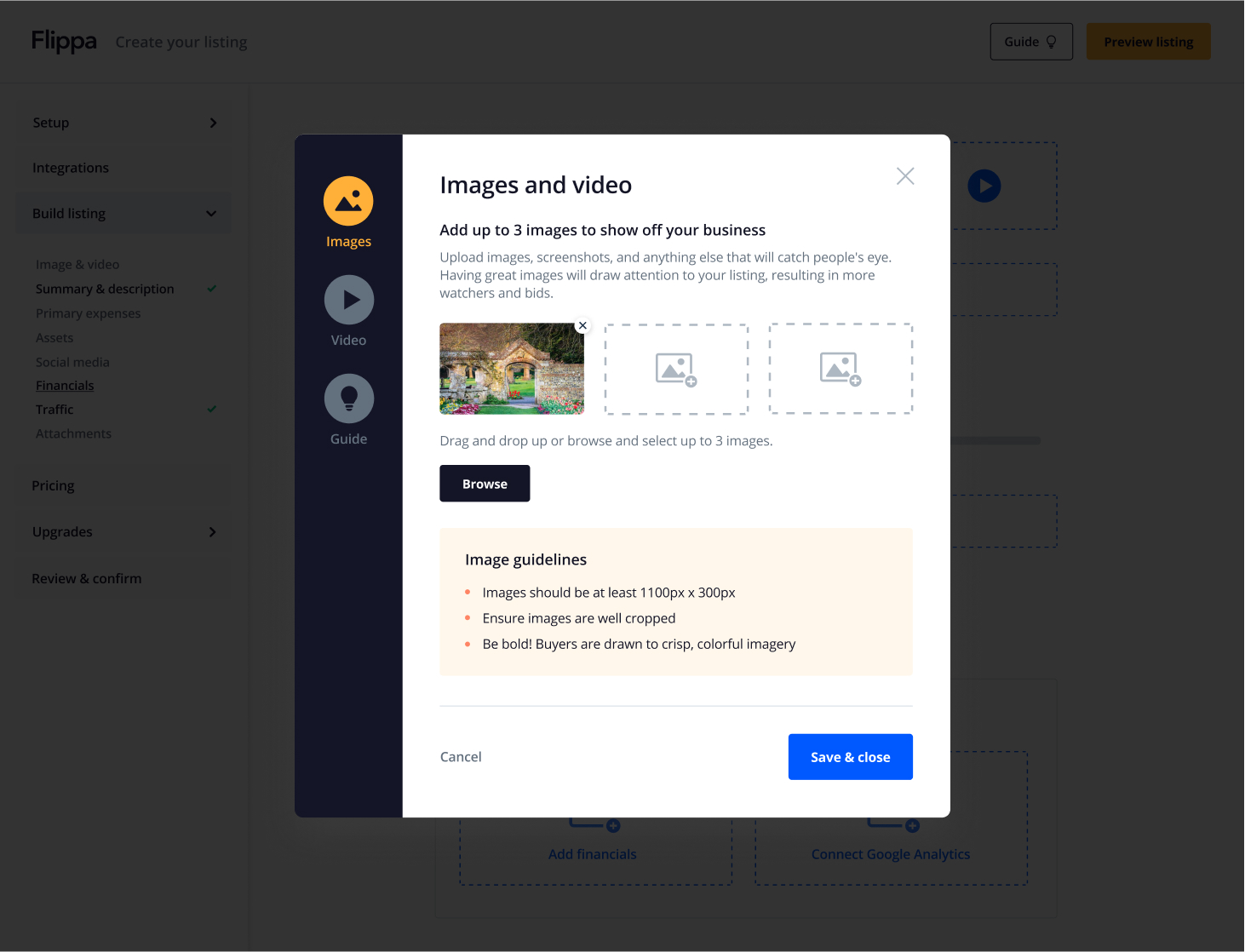The width and height of the screenshot is (1245, 952).
Task: Click the Traffic completed checkmark
Action: click(x=212, y=410)
